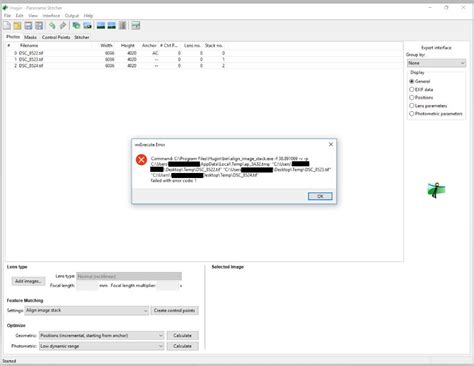Expand the Feature Matching Settings dropdown

click(87, 310)
